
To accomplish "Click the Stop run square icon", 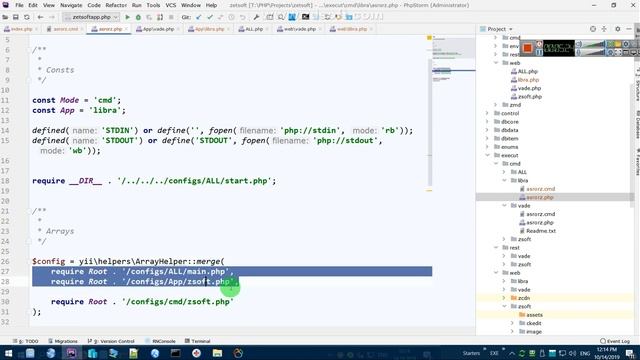I will click(171, 17).
